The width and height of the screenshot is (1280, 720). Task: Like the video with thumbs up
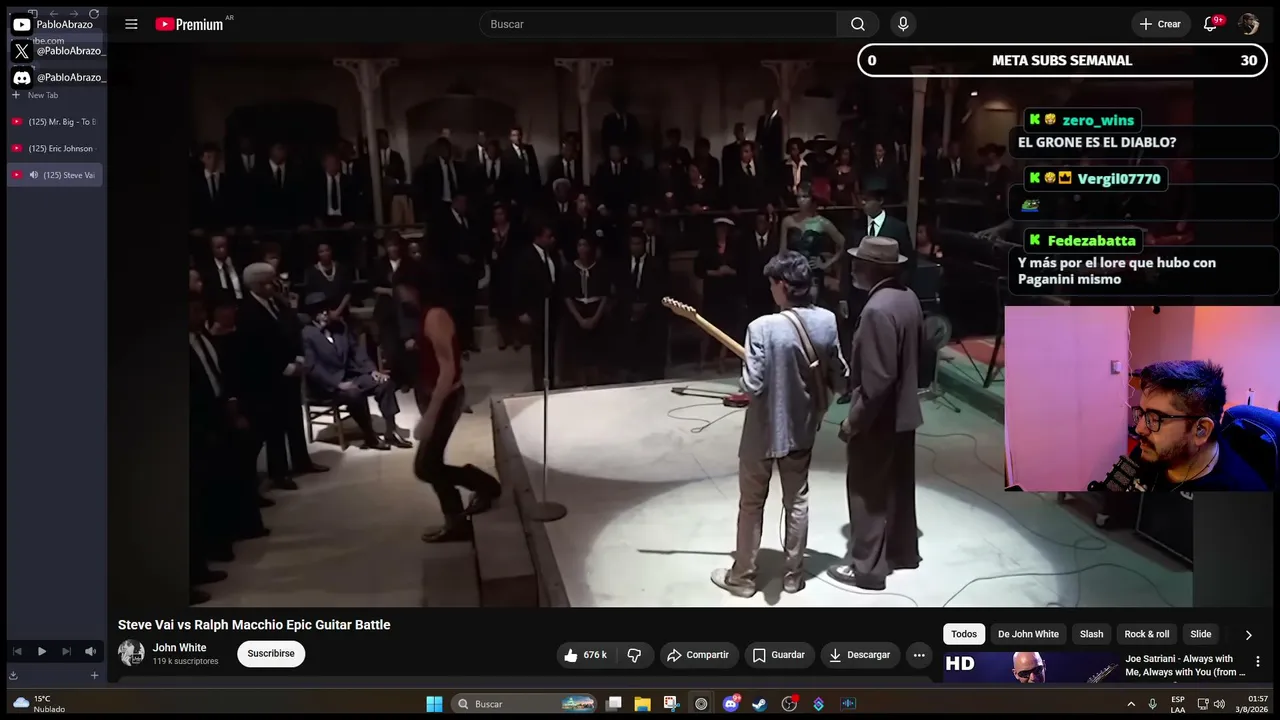584,655
